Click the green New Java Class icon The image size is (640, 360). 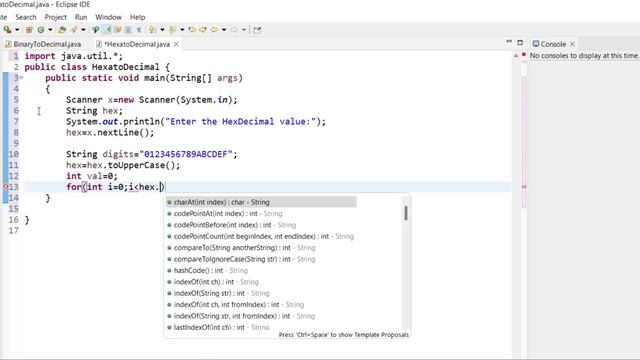tap(41, 30)
